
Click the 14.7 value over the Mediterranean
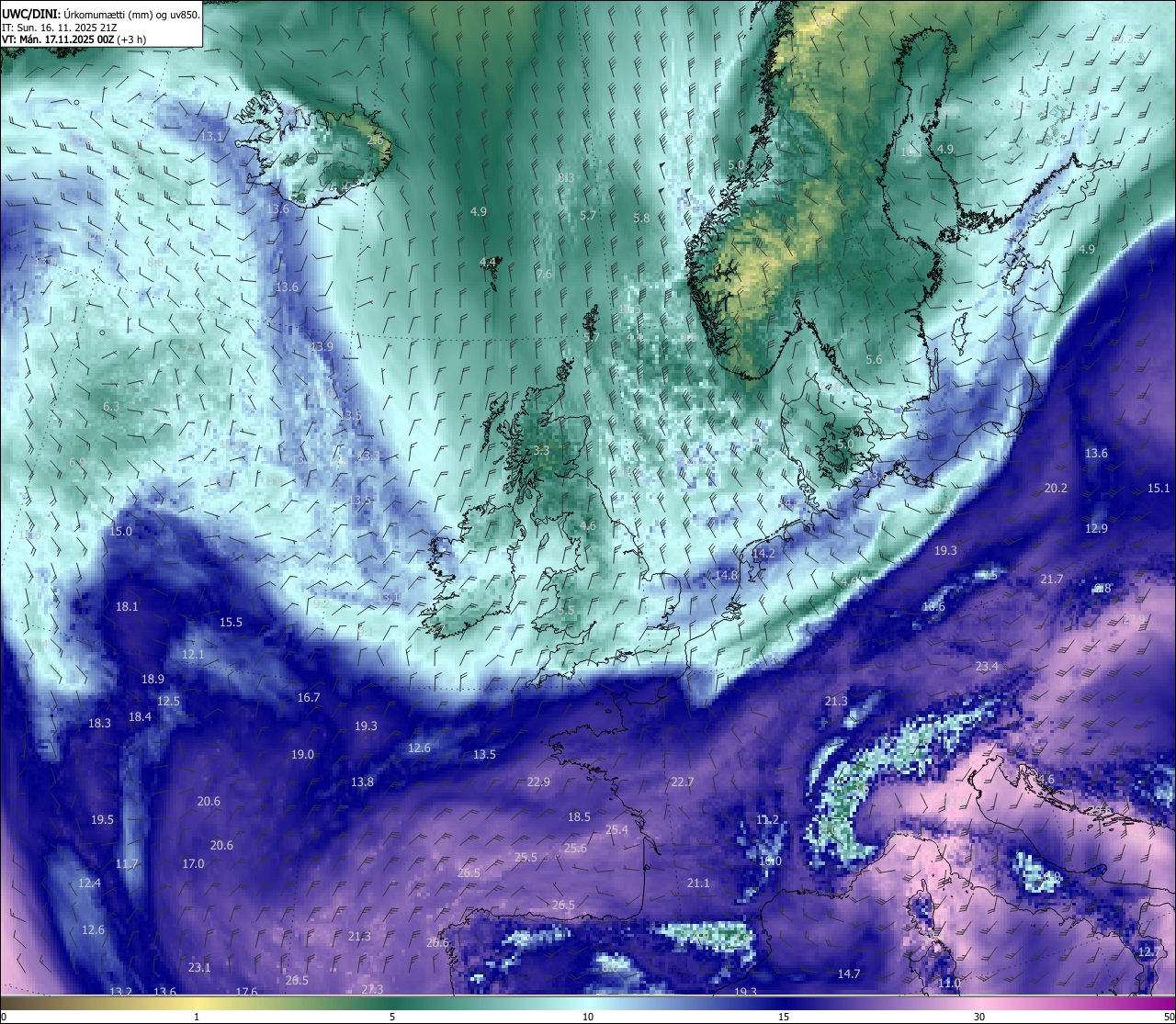click(x=849, y=973)
